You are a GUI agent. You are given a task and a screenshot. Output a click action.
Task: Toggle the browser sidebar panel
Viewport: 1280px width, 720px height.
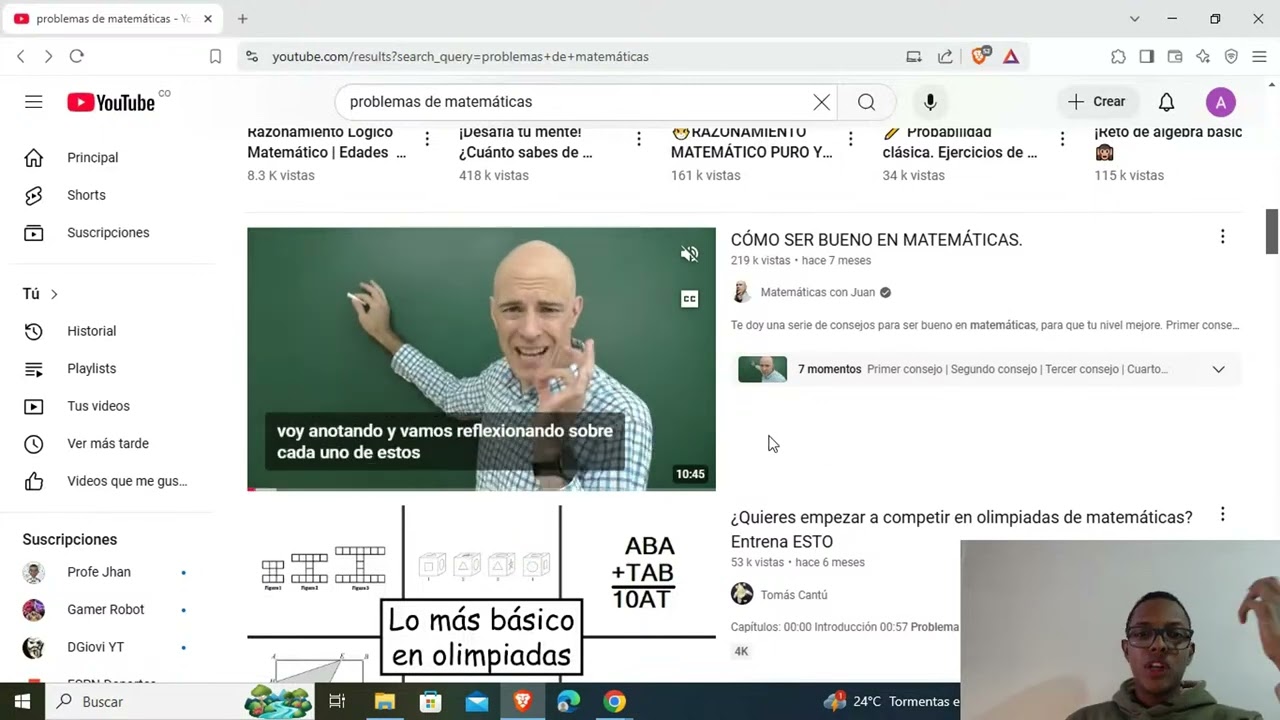(x=1147, y=57)
